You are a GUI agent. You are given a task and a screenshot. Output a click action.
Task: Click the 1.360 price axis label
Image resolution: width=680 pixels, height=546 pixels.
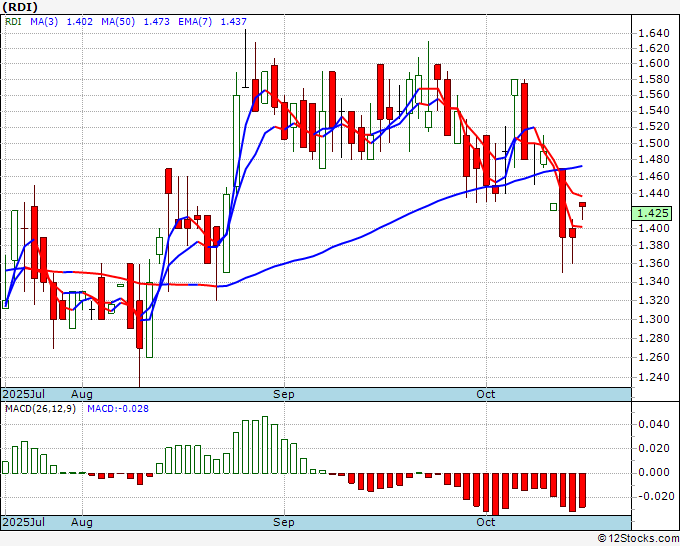(x=654, y=264)
